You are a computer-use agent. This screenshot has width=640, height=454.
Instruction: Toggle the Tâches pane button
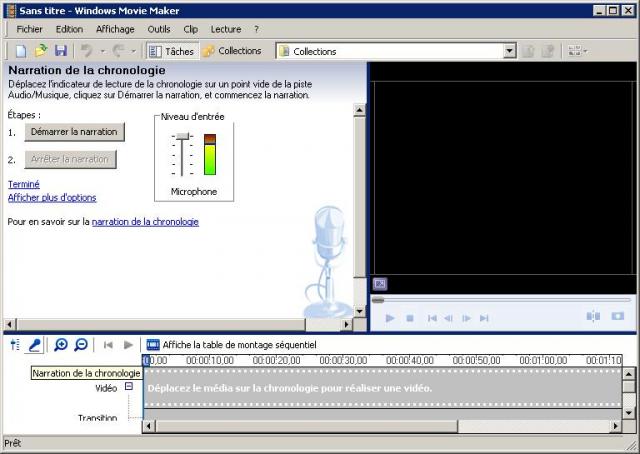pyautogui.click(x=172, y=51)
